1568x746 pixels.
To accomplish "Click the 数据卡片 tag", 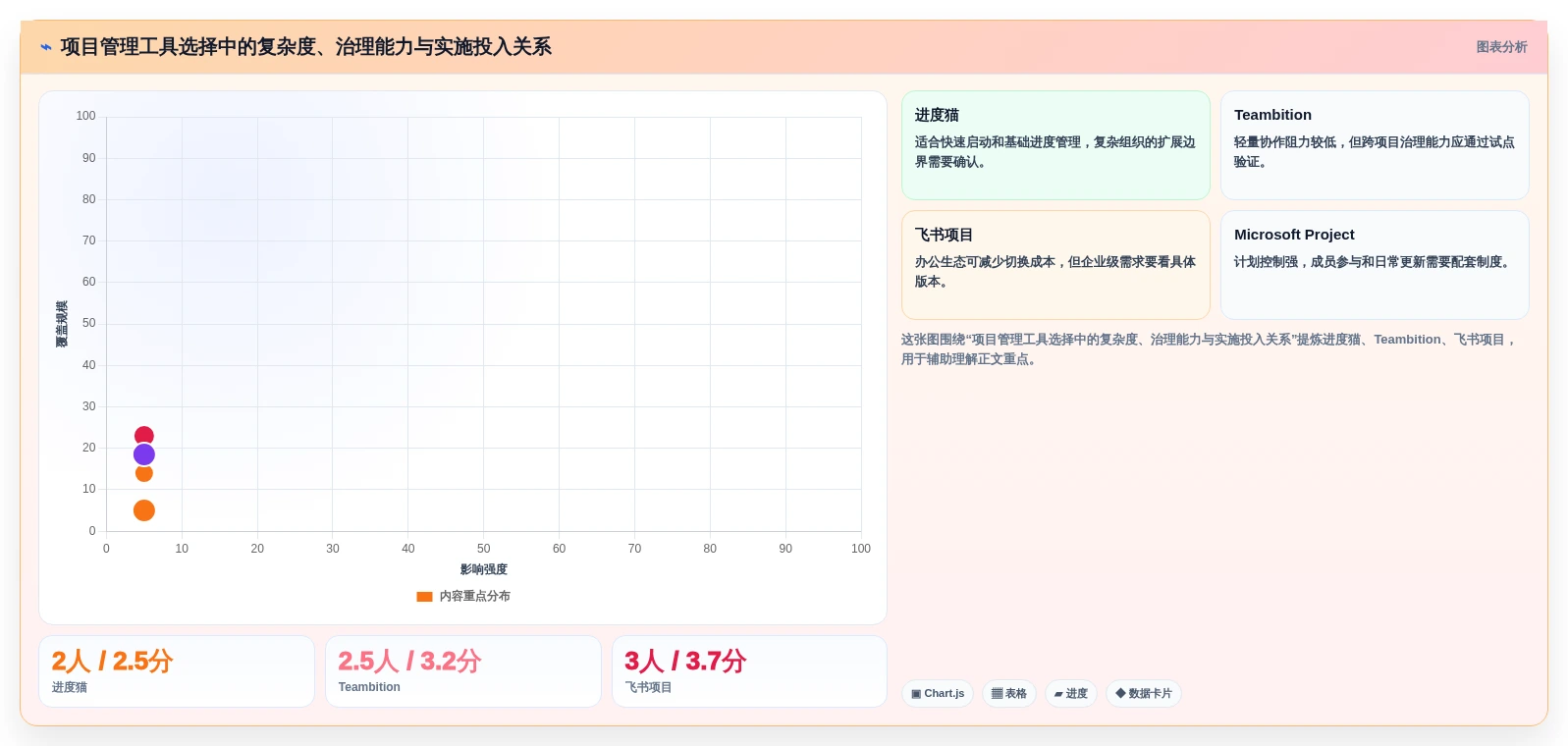I will 1144,693.
